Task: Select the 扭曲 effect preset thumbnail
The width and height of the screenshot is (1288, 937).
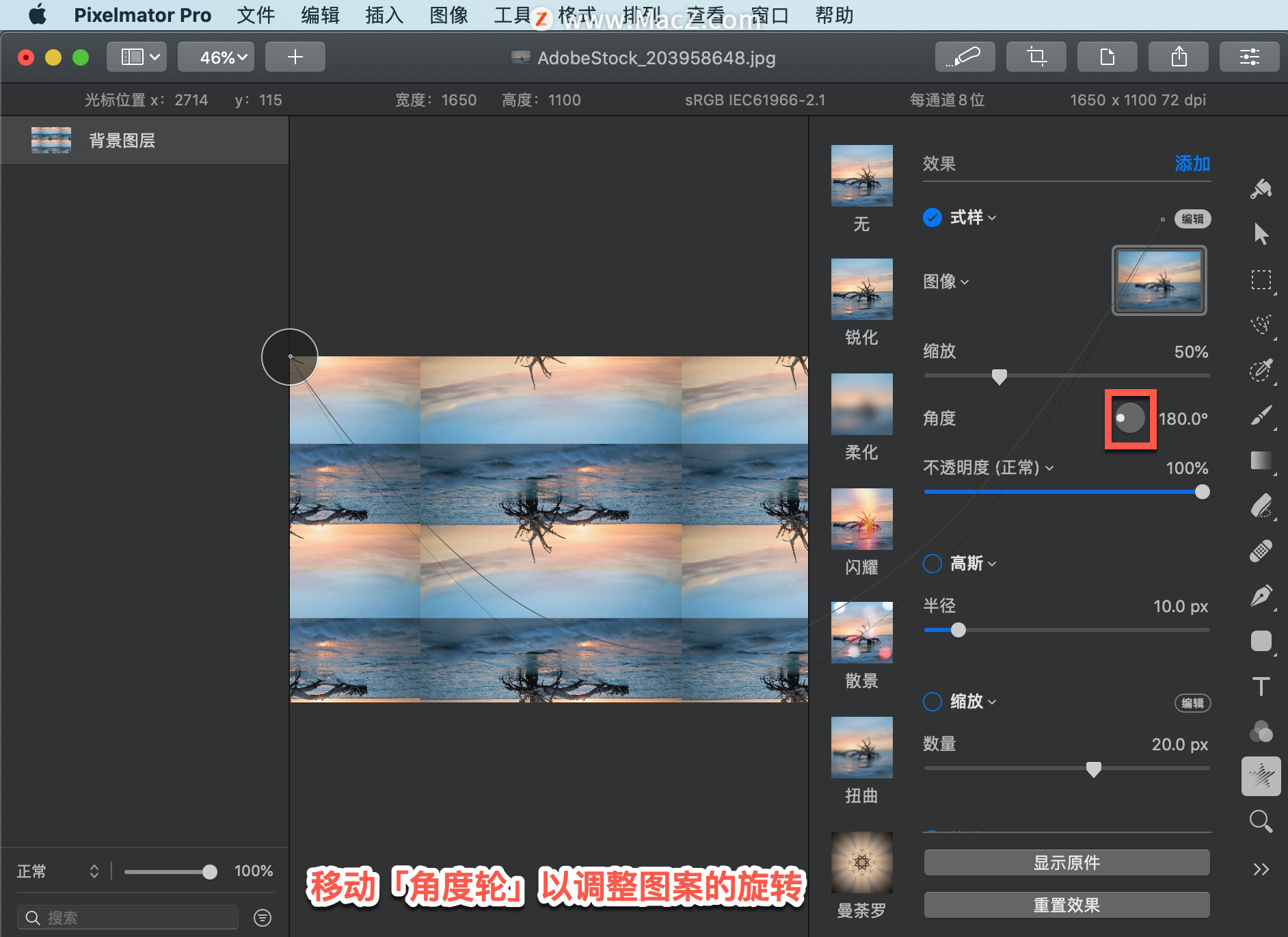Action: pos(861,747)
